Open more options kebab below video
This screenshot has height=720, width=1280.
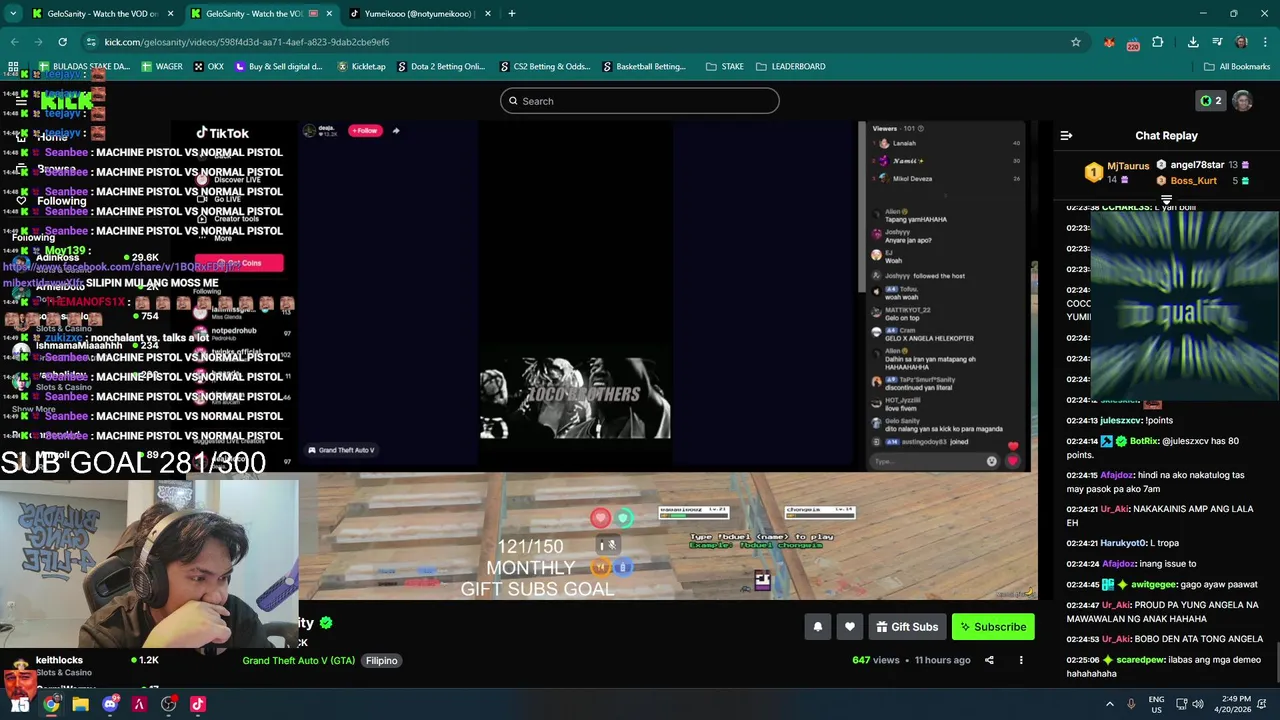click(1021, 660)
